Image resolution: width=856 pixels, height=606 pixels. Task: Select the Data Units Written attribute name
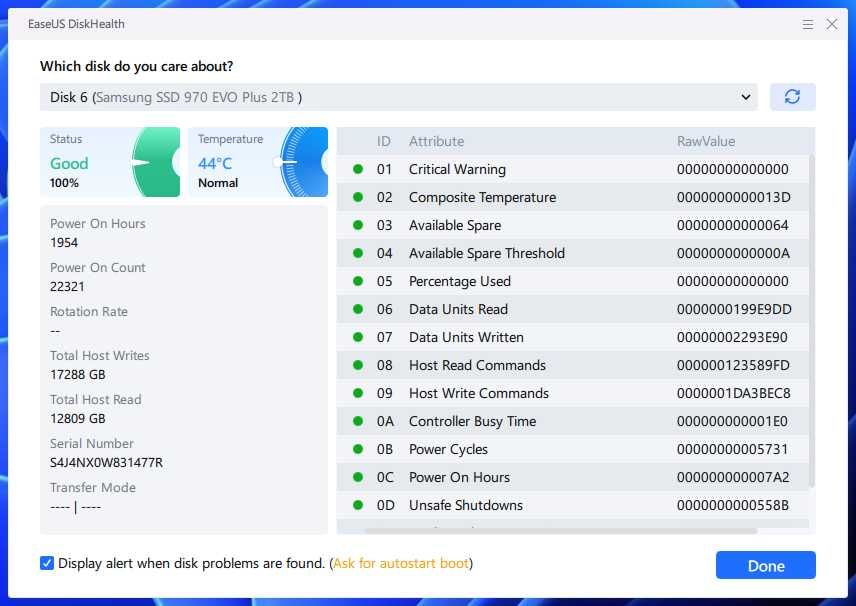466,337
